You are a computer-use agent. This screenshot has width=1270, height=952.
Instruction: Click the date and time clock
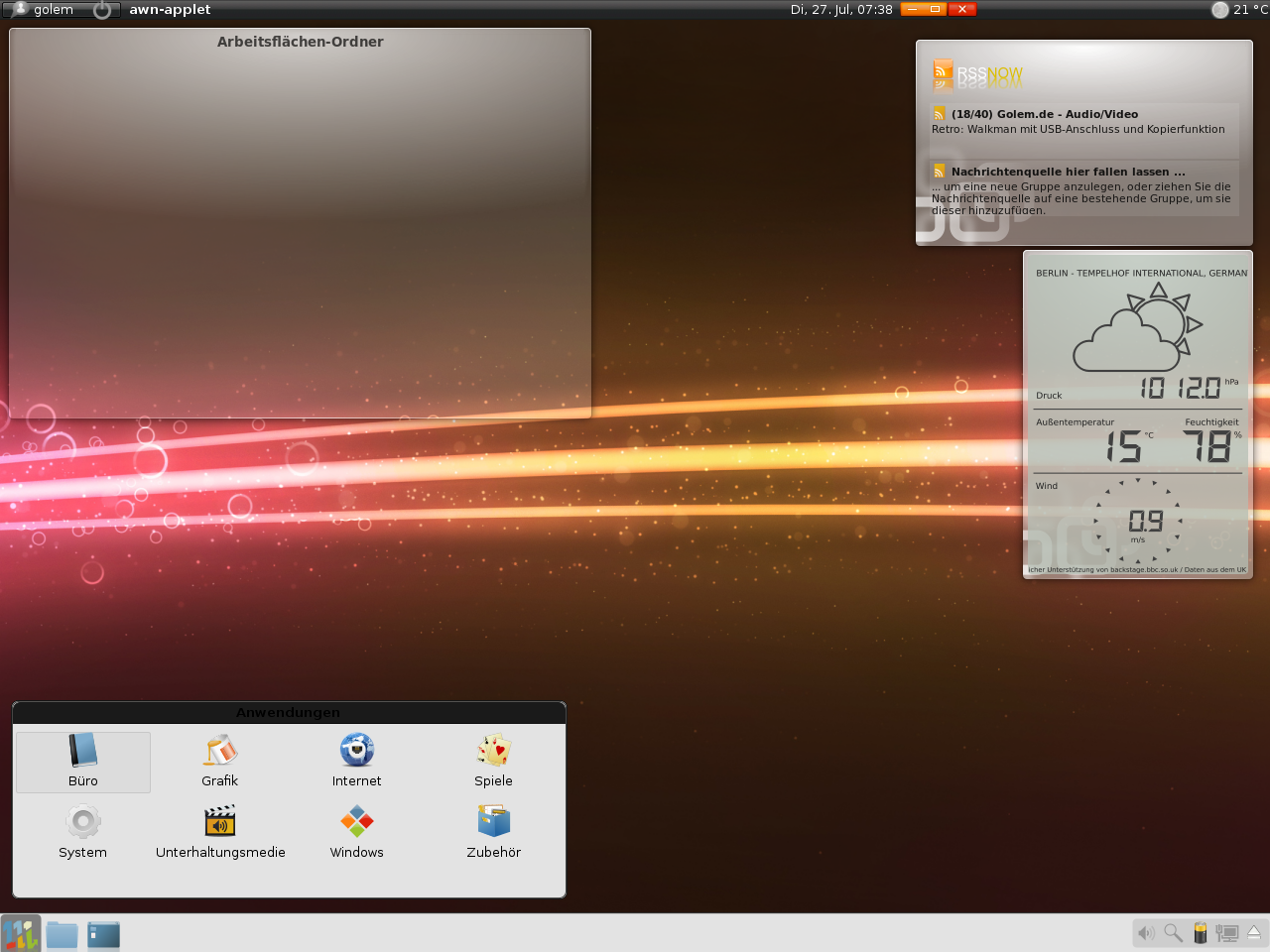click(x=841, y=10)
